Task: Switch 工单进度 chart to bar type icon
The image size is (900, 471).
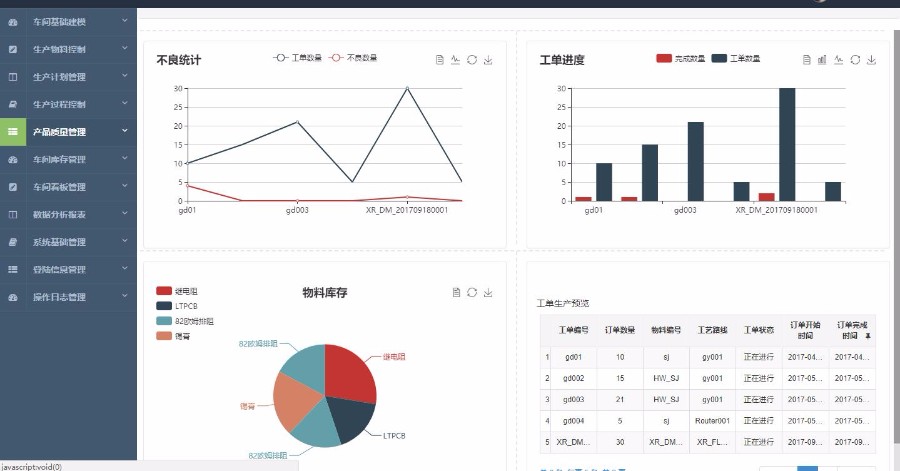Action: (x=822, y=60)
